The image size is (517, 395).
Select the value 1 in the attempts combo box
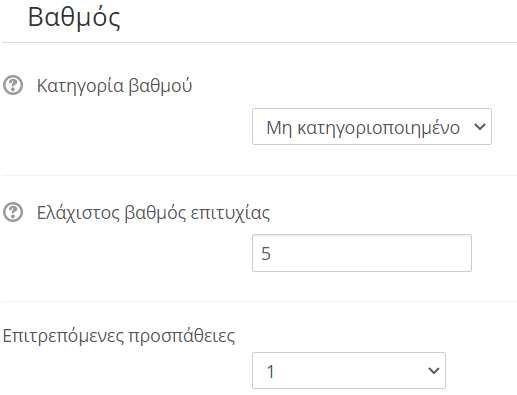[271, 371]
